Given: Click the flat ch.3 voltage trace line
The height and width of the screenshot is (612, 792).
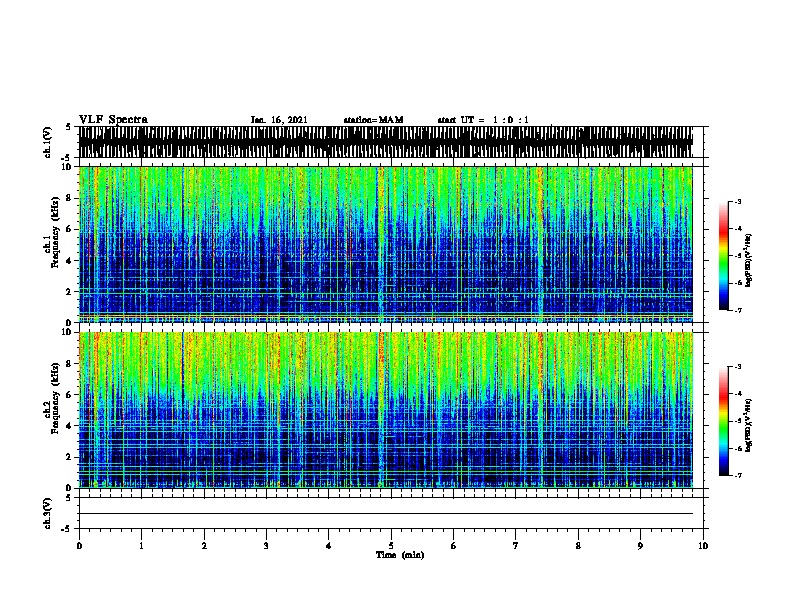Looking at the screenshot, I should click(385, 514).
